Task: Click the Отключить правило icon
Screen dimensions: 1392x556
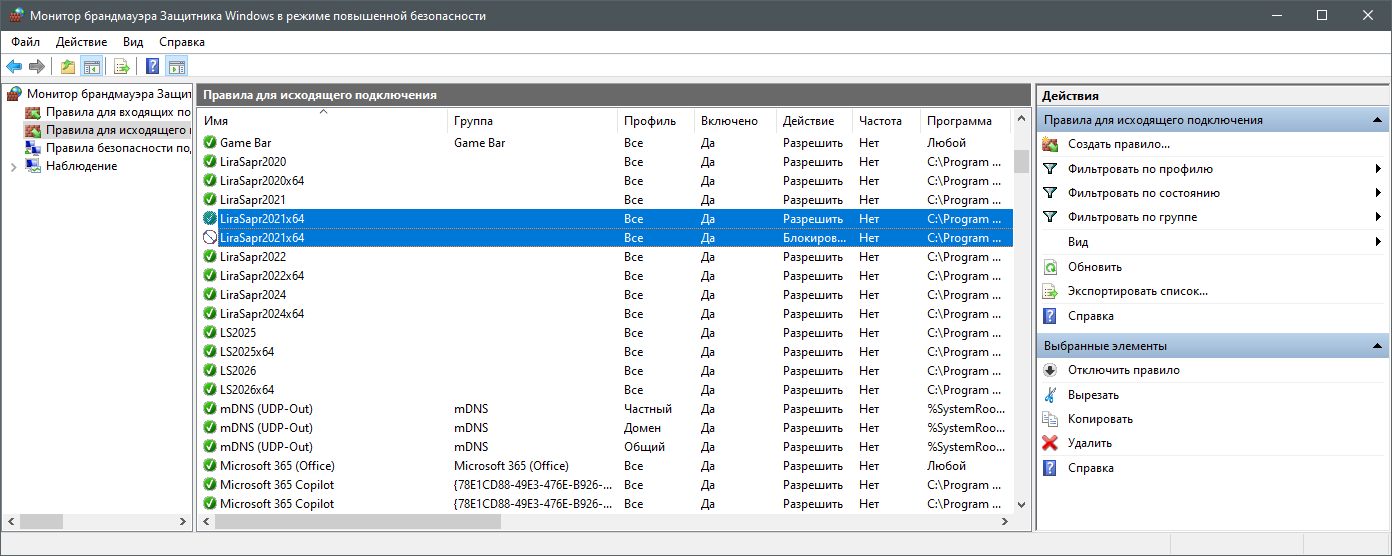Action: 1050,370
